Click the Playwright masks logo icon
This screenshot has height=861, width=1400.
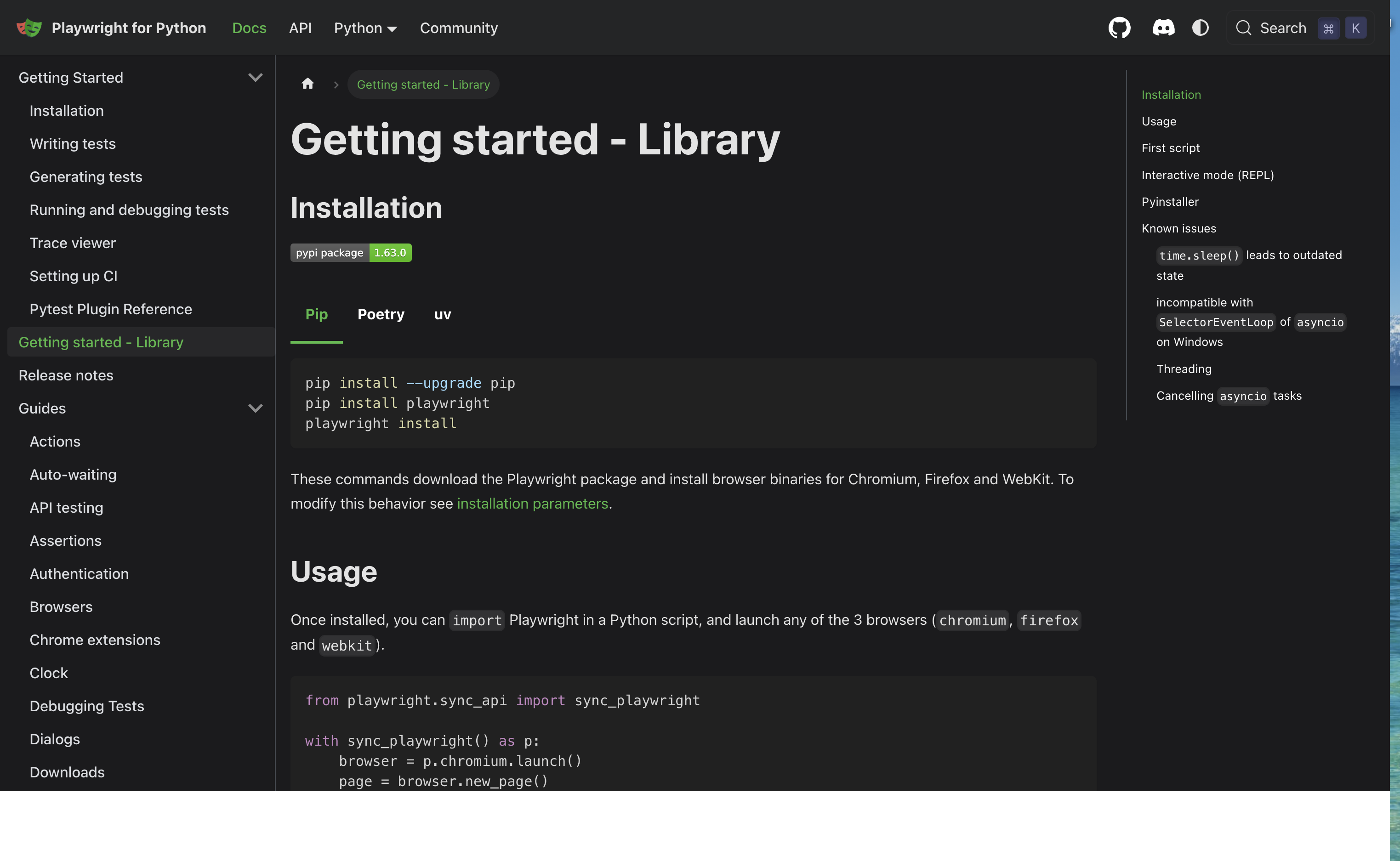[29, 27]
